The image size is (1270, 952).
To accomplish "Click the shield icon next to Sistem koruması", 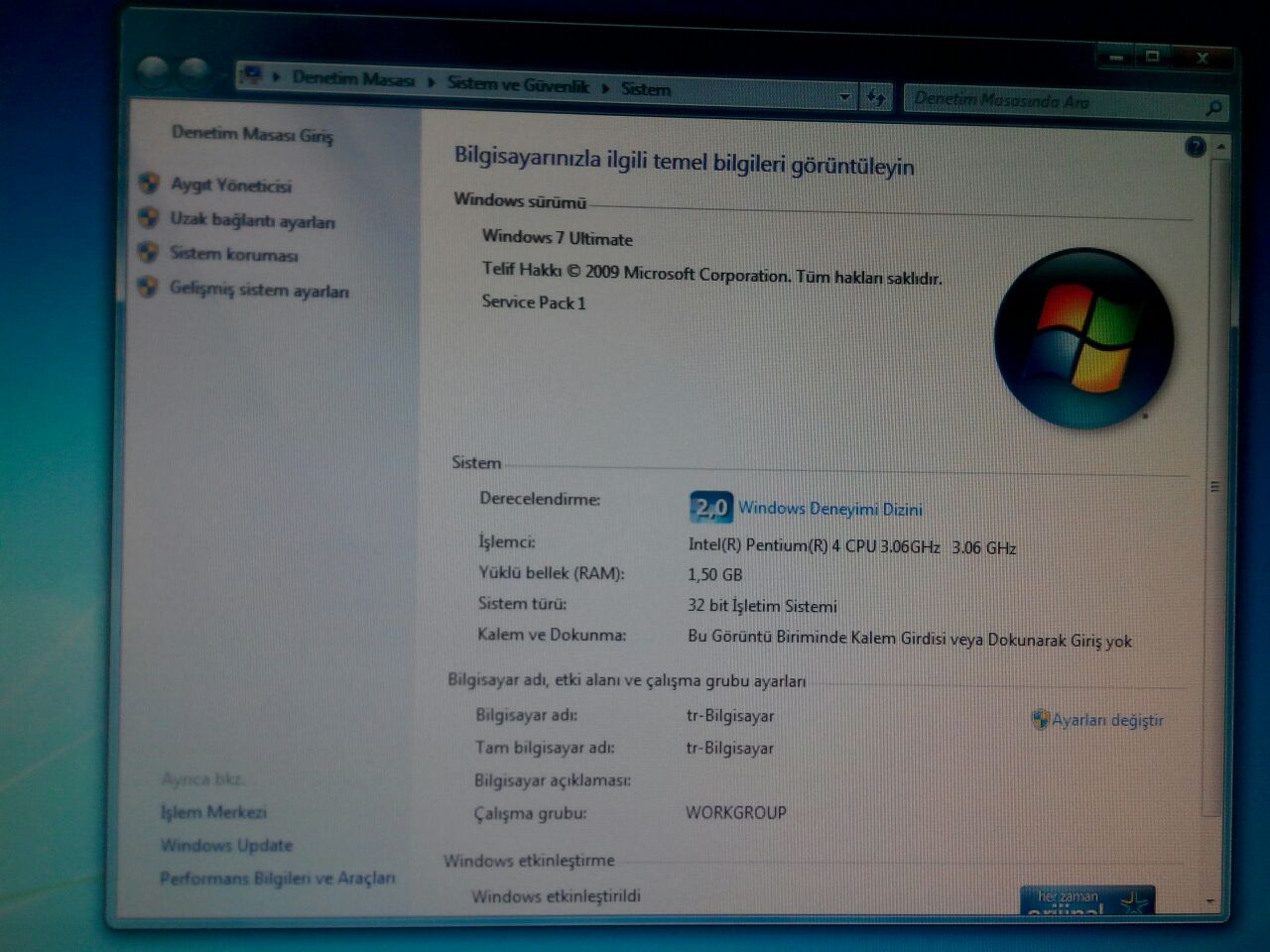I will (x=148, y=252).
